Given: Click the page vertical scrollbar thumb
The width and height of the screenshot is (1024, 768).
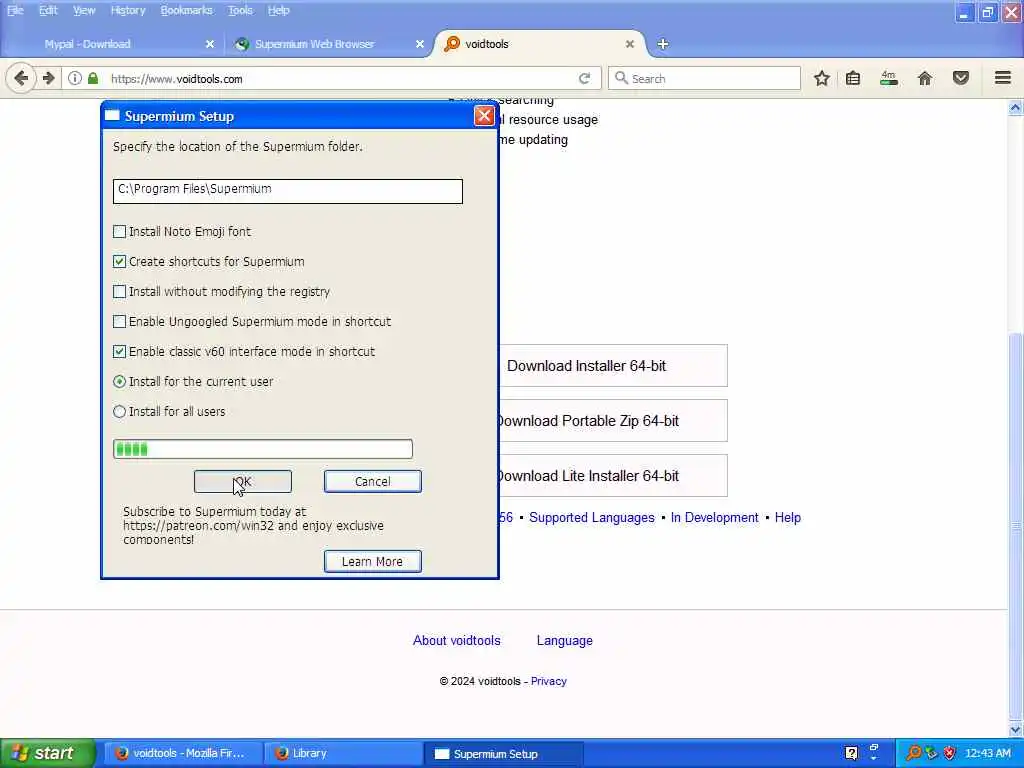Looking at the screenshot, I should (1016, 526).
